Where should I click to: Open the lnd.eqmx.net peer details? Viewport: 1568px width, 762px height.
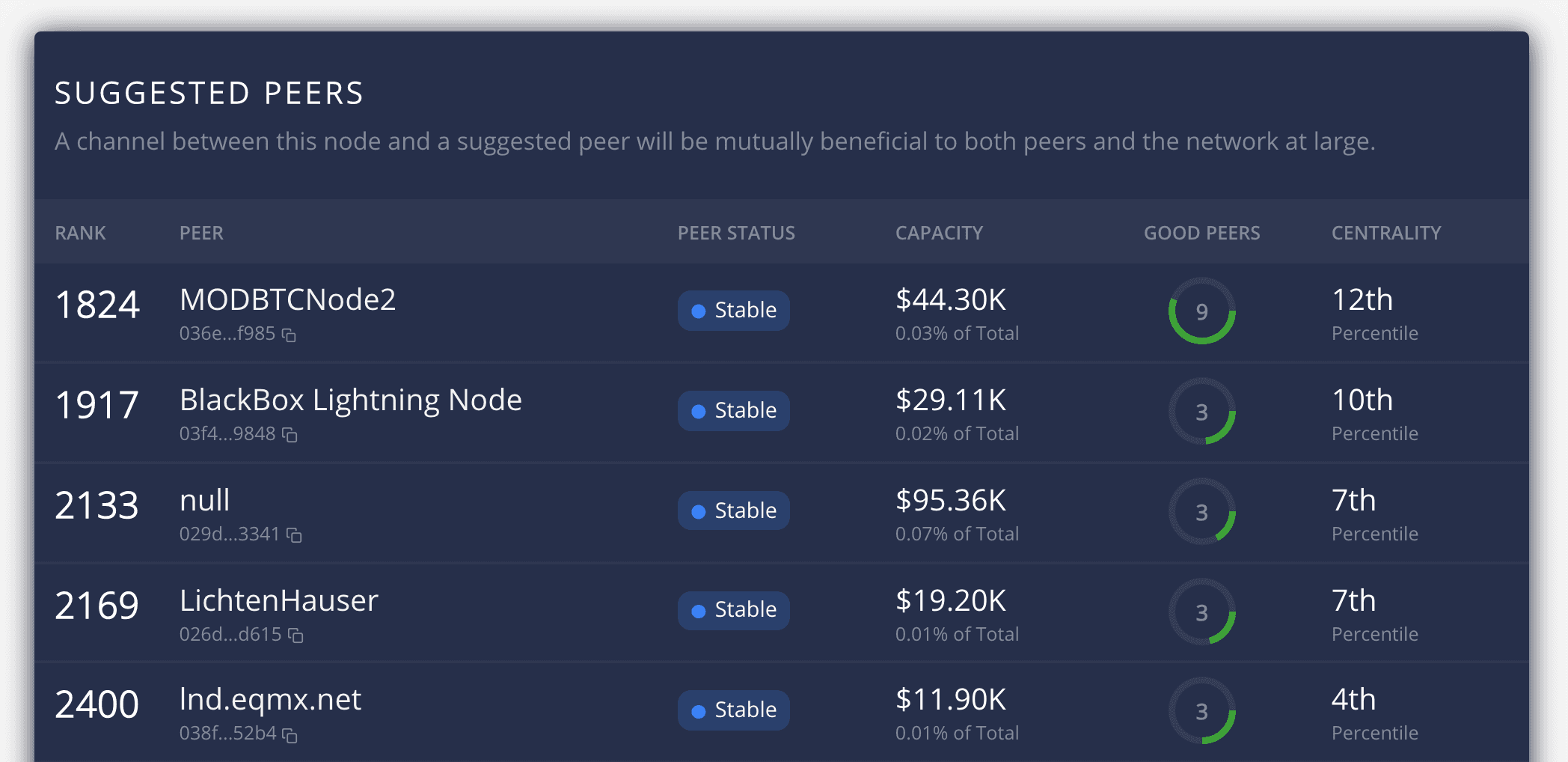click(270, 700)
